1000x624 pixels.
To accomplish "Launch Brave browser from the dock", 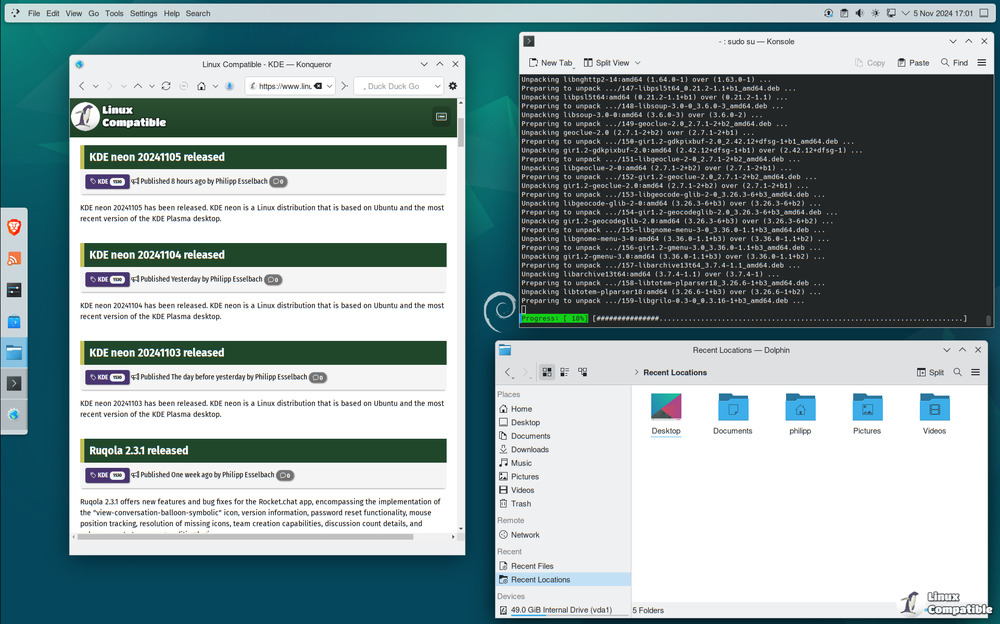I will click(14, 227).
